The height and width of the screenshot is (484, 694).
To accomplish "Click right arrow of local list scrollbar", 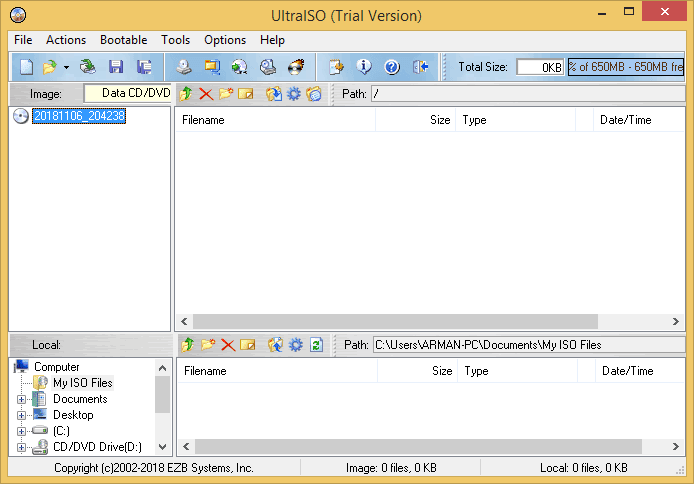I will 675,446.
